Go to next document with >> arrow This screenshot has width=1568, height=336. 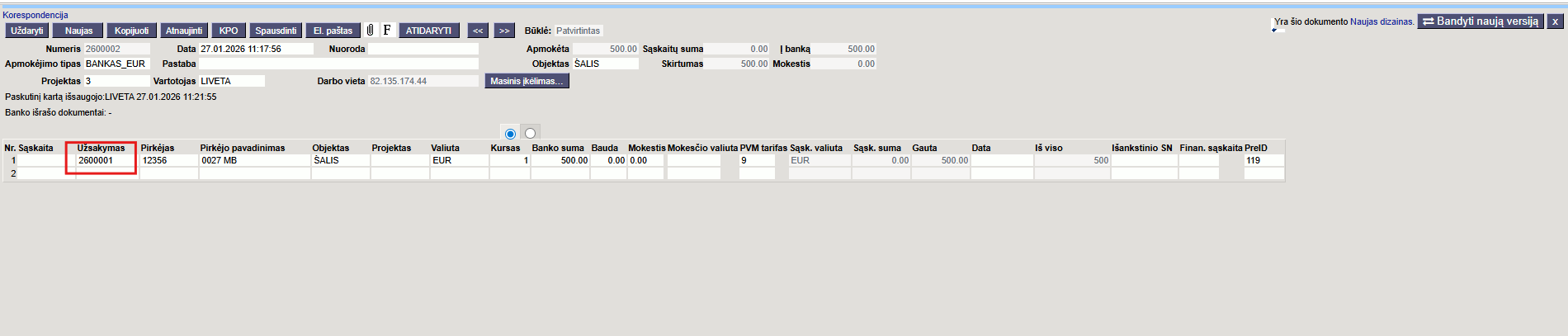pyautogui.click(x=504, y=31)
